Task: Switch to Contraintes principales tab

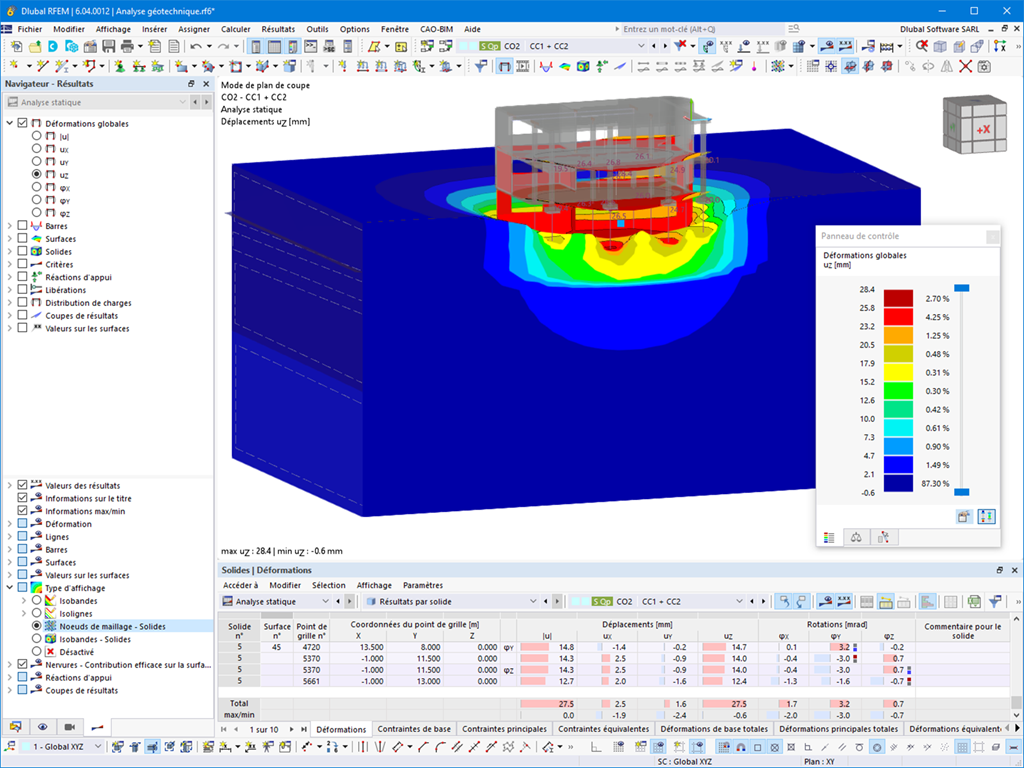Action: coord(504,729)
